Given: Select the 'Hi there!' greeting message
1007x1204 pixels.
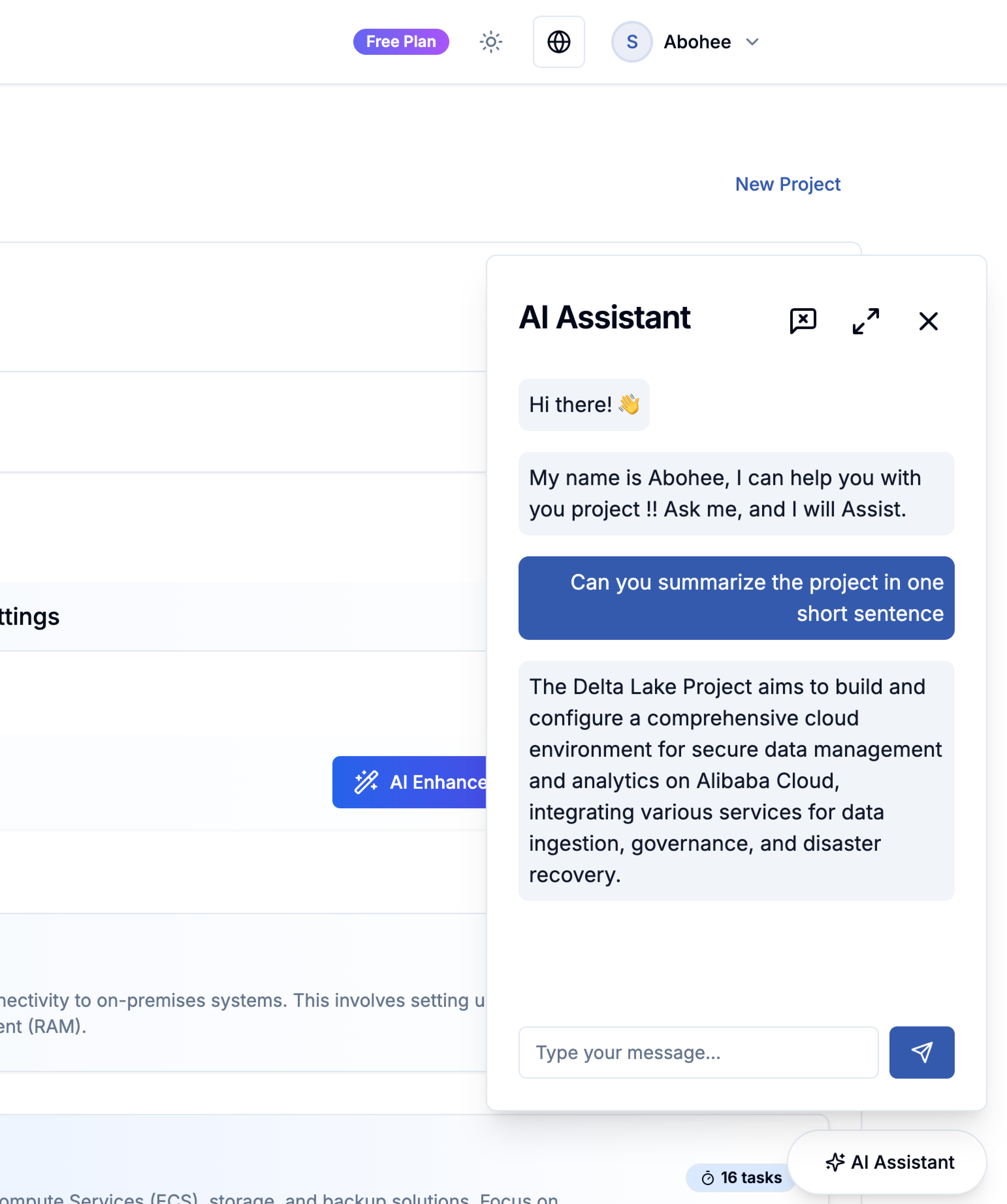Looking at the screenshot, I should tap(584, 405).
